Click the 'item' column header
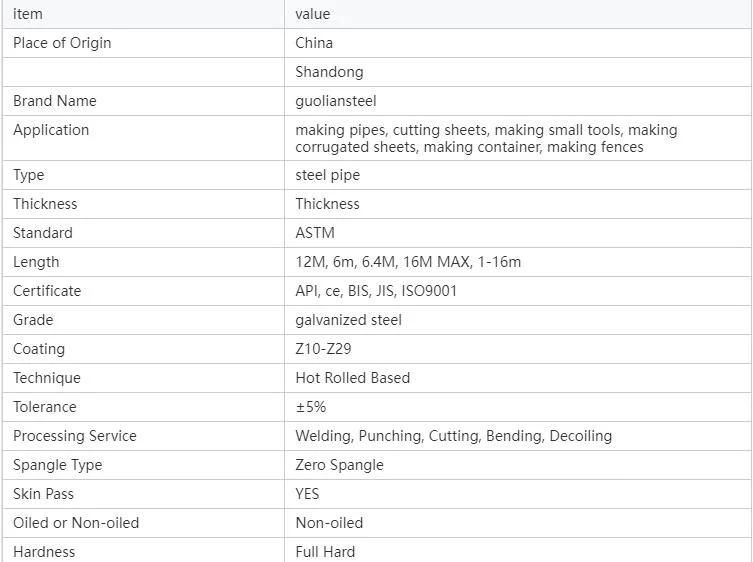 click(x=143, y=14)
